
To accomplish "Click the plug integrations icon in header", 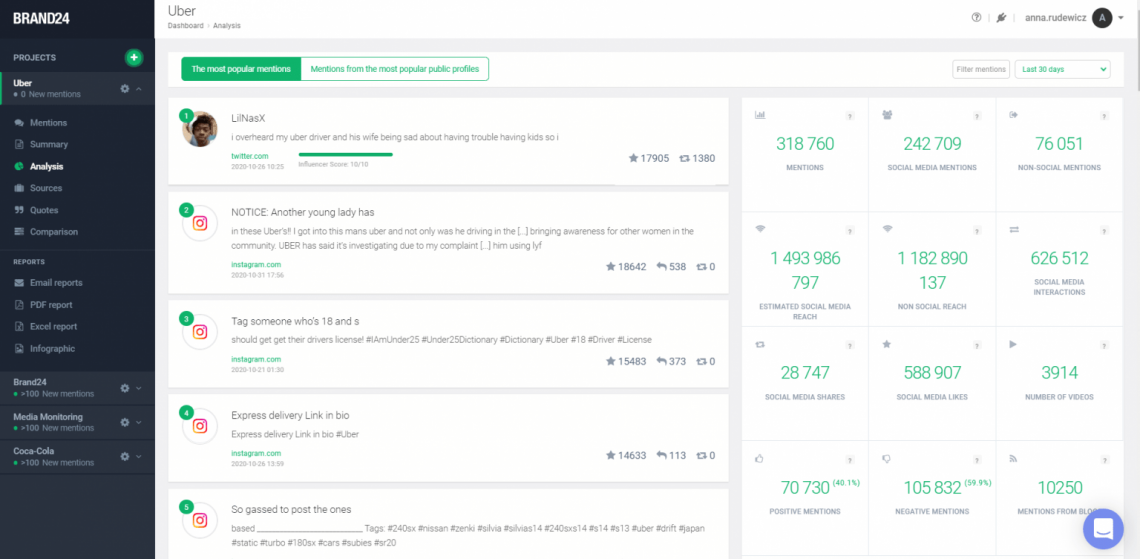I will [1001, 18].
